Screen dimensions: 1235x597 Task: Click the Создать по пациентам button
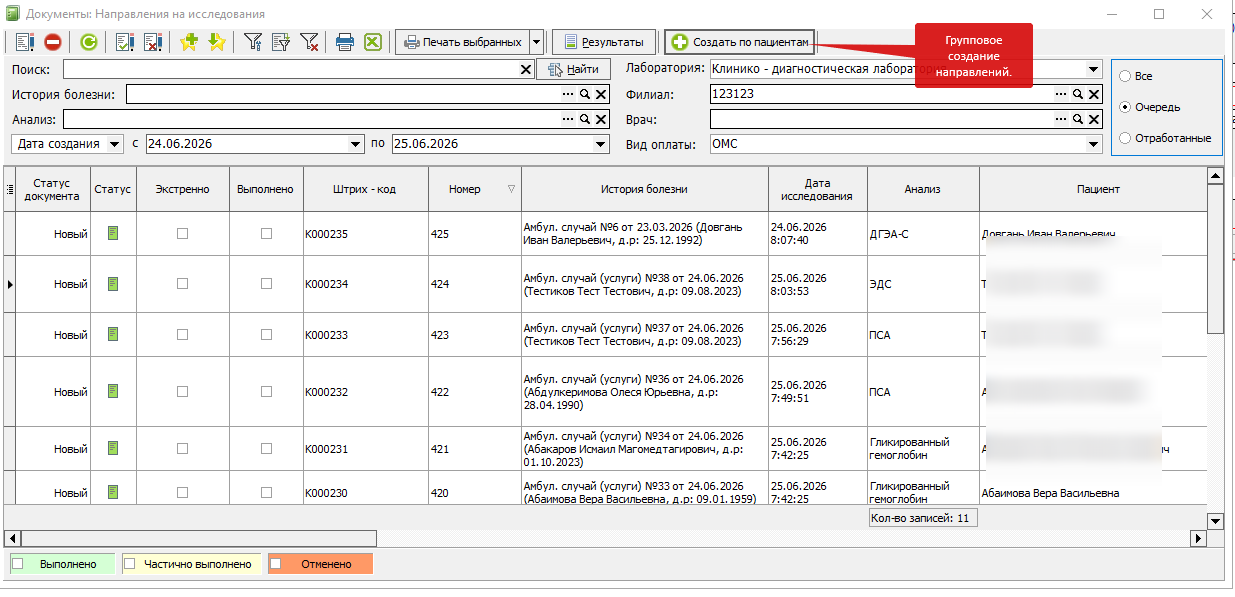740,42
